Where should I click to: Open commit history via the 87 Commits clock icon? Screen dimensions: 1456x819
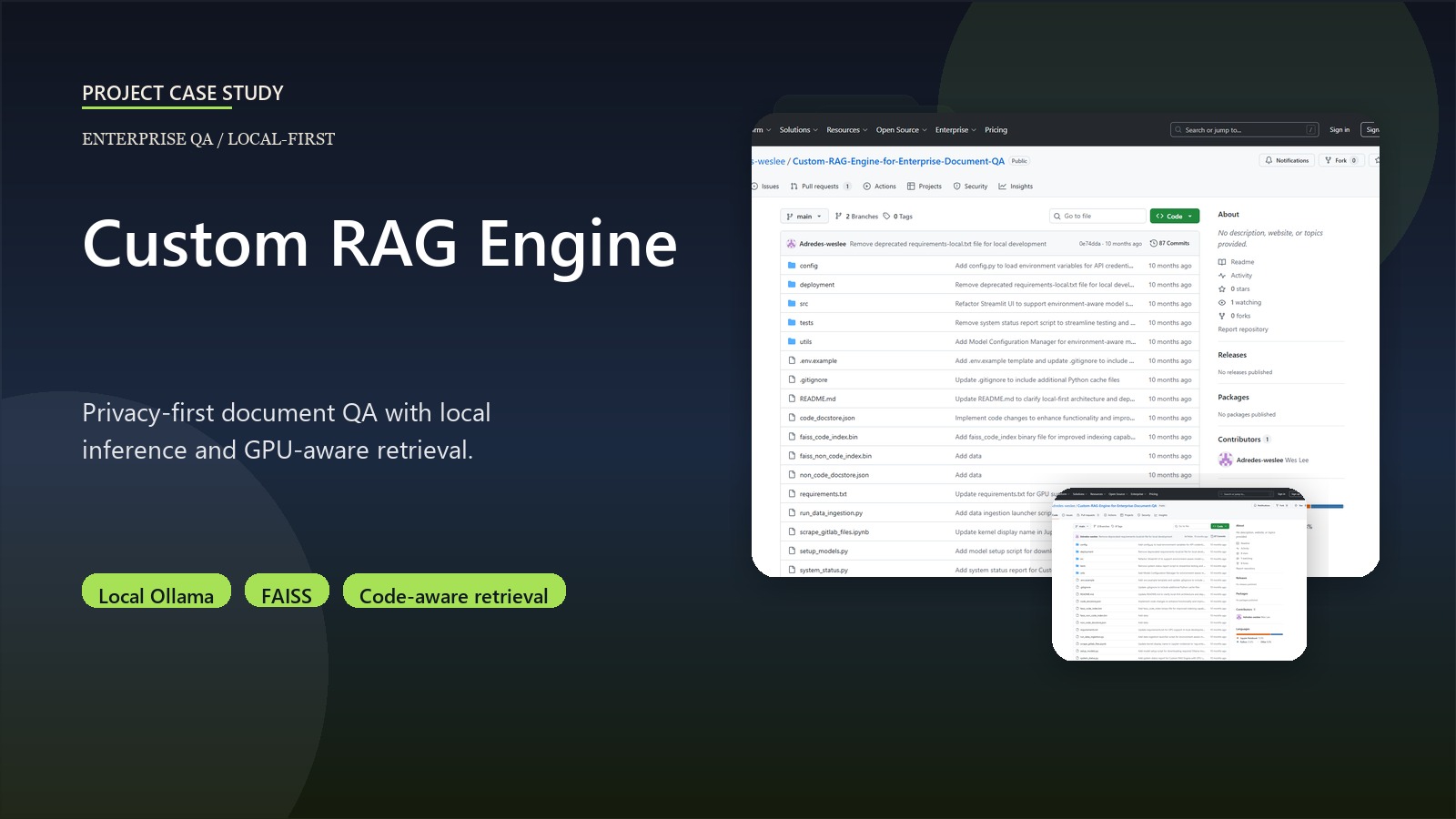click(1152, 243)
